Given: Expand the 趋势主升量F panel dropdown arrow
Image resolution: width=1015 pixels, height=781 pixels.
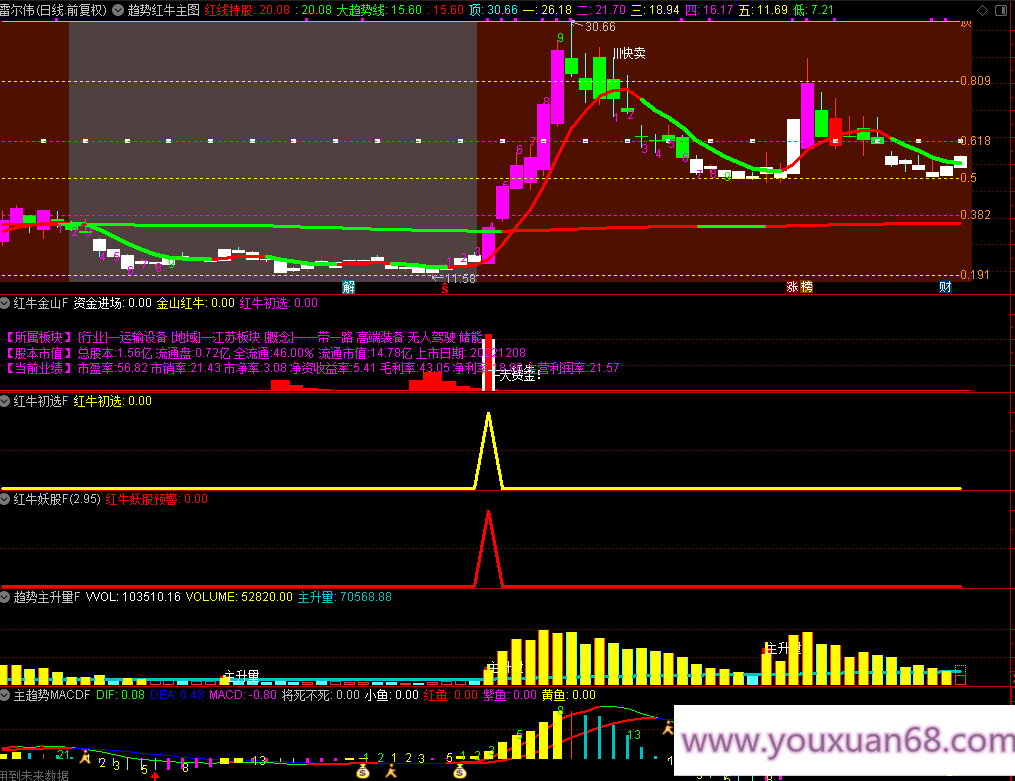Looking at the screenshot, I should click(6, 597).
